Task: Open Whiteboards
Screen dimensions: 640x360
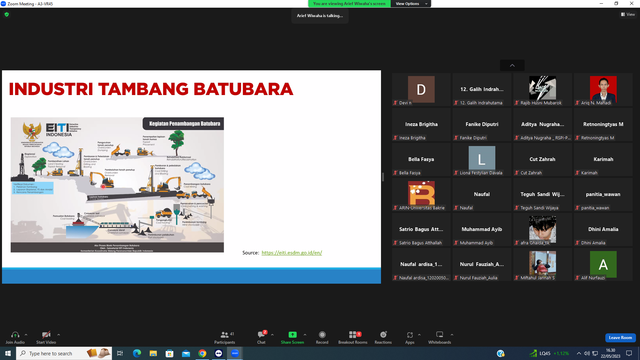Action: coord(440,337)
